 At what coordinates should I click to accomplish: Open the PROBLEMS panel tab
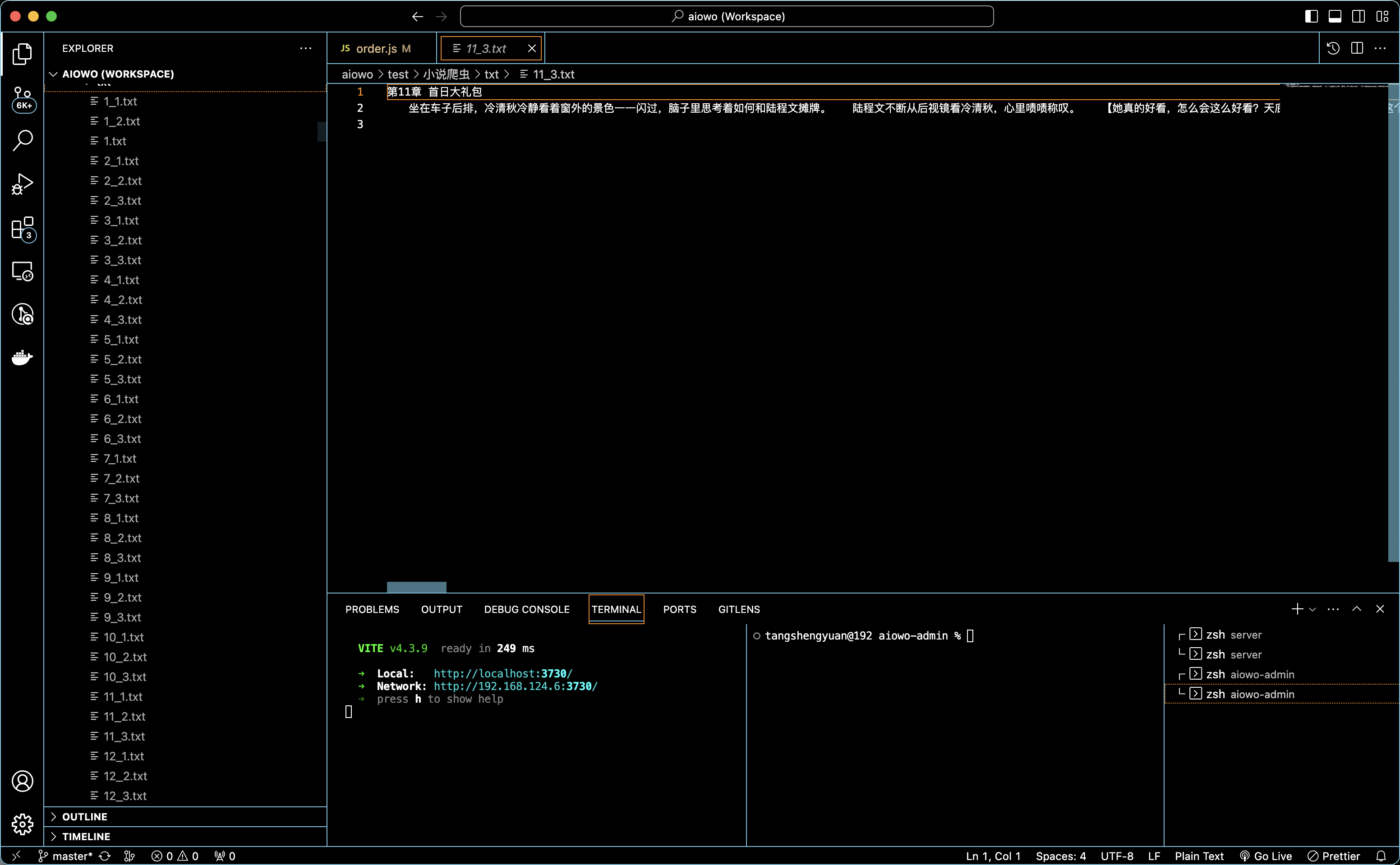pos(373,609)
